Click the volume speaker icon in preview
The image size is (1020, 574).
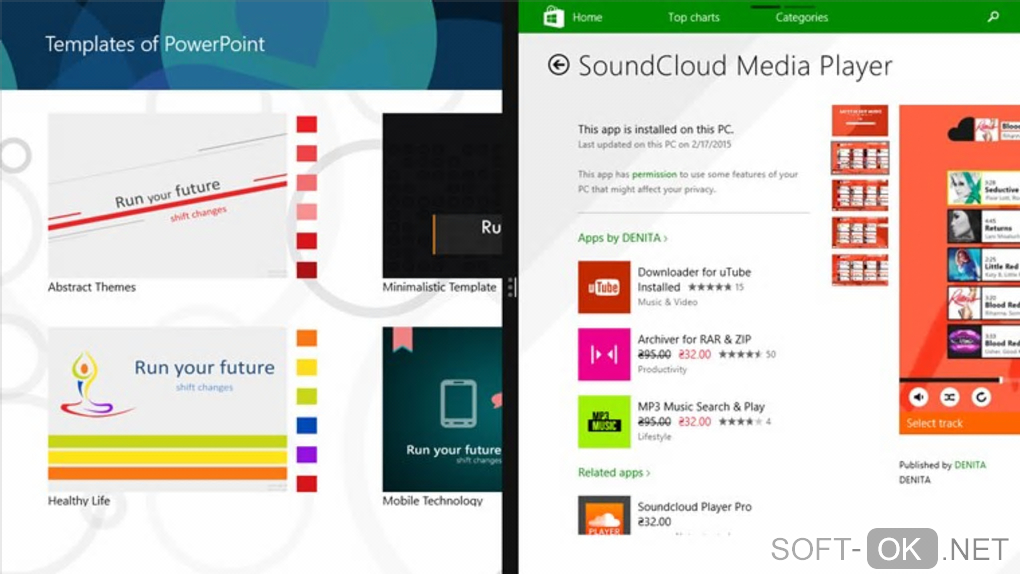tap(918, 396)
